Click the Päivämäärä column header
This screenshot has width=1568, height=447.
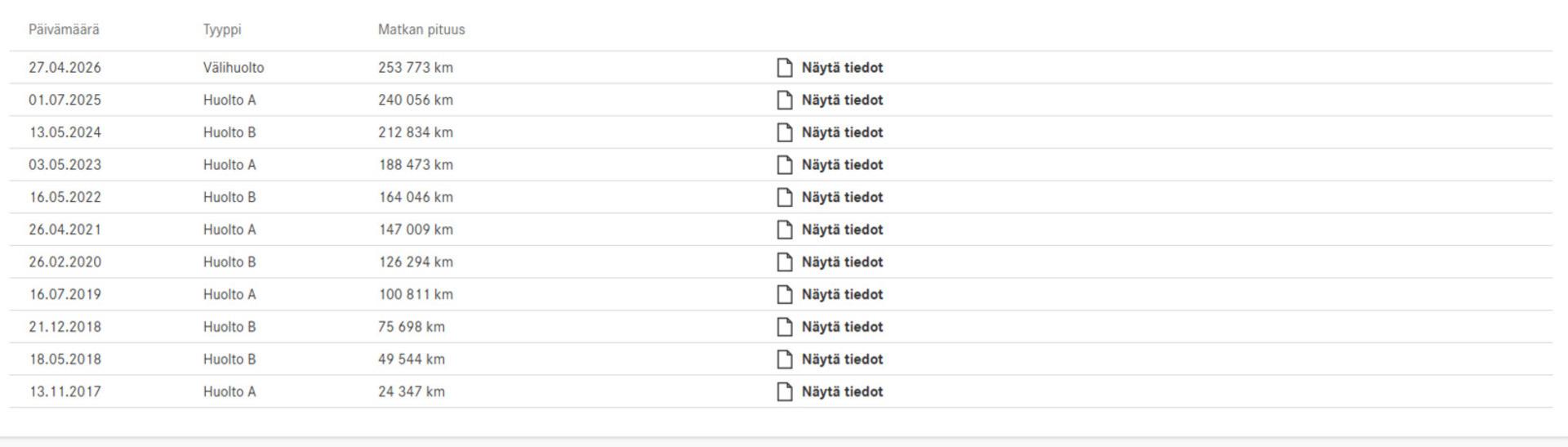point(64,29)
